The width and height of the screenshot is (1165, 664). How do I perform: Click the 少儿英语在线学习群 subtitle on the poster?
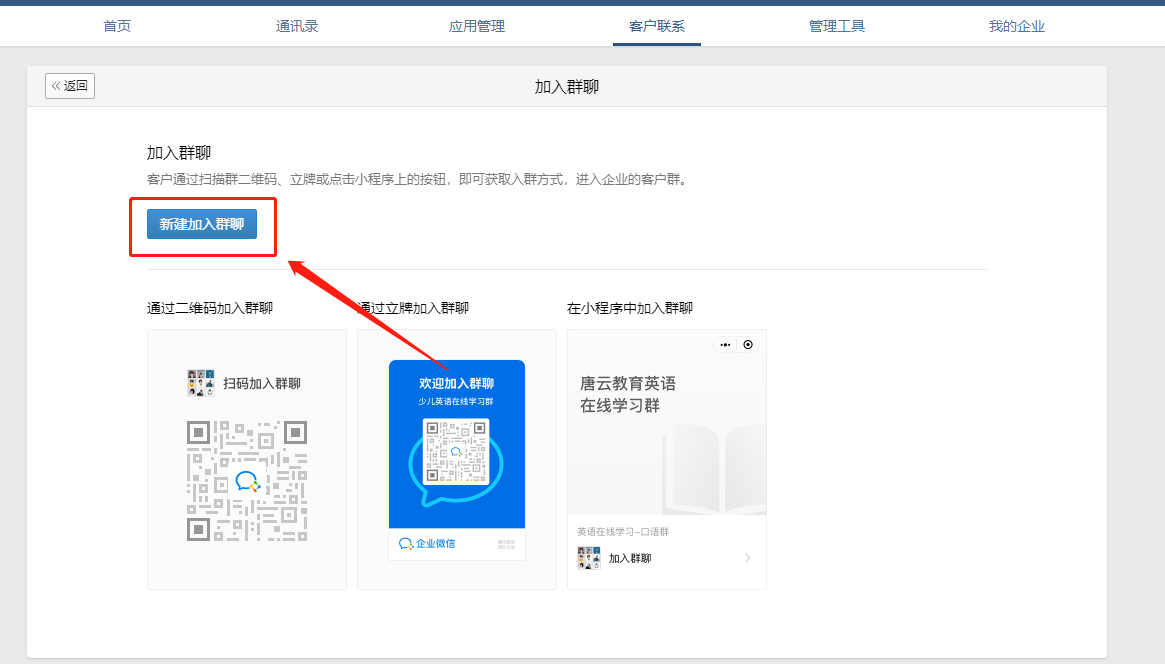tap(455, 402)
